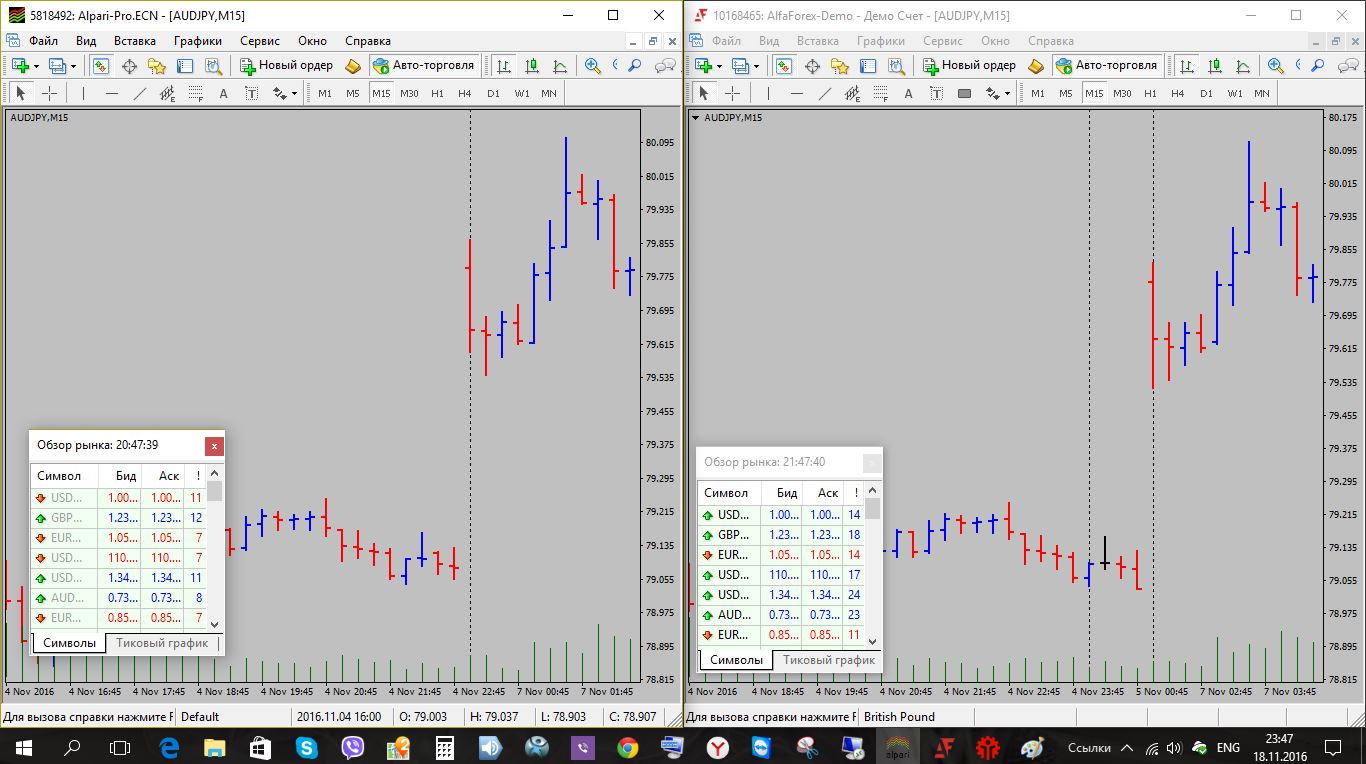Toggle Авто-торговля in AlfaForex window

[1107, 65]
